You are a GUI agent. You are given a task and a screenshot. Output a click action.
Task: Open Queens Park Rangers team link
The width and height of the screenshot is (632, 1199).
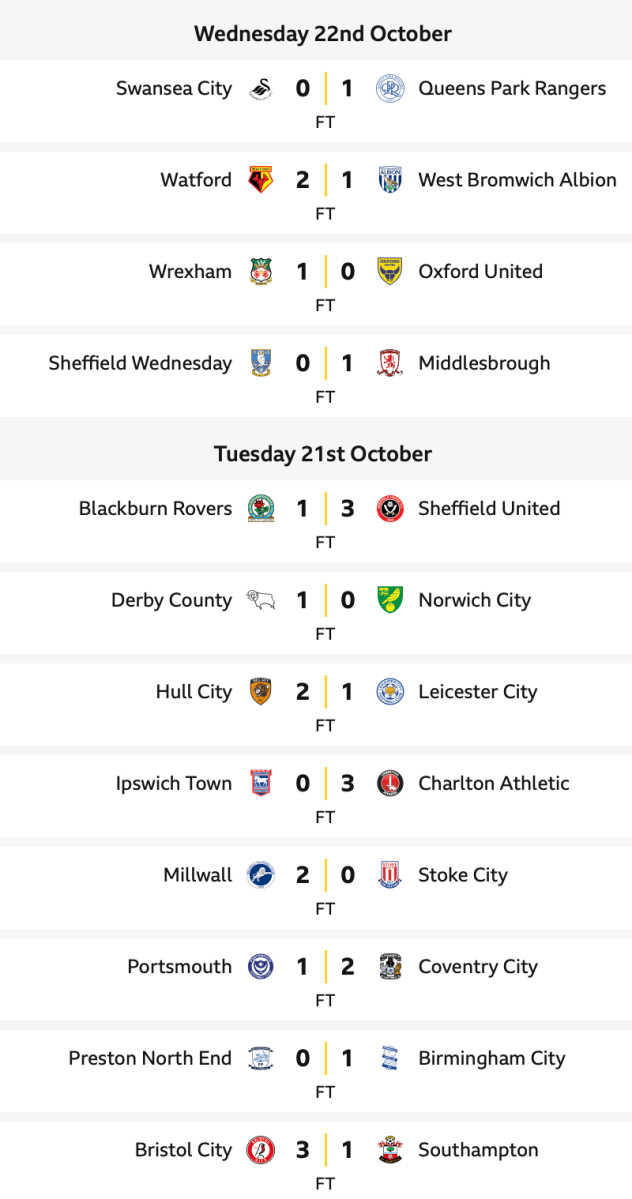[512, 89]
